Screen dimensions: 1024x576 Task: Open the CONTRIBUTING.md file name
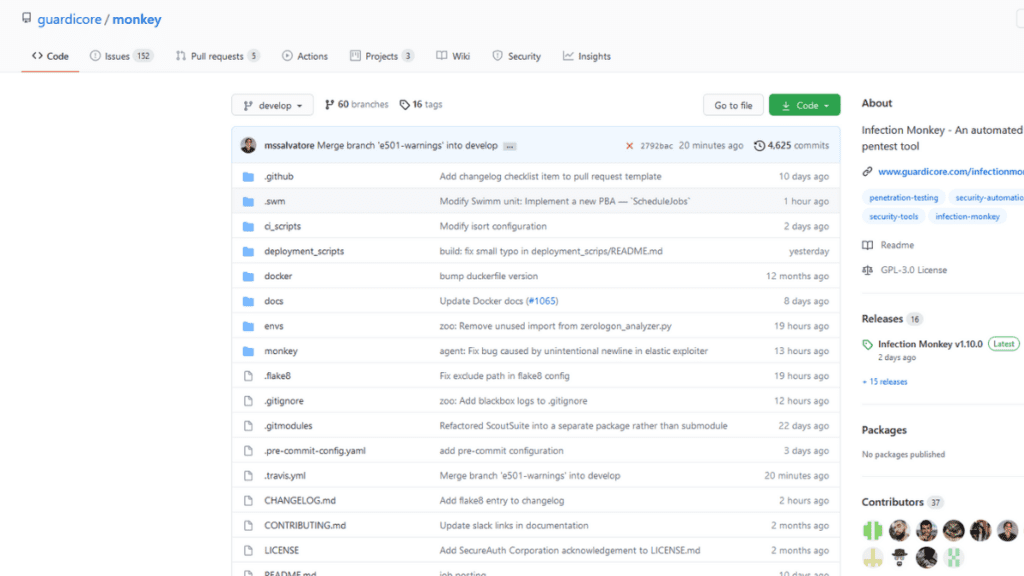coord(305,526)
